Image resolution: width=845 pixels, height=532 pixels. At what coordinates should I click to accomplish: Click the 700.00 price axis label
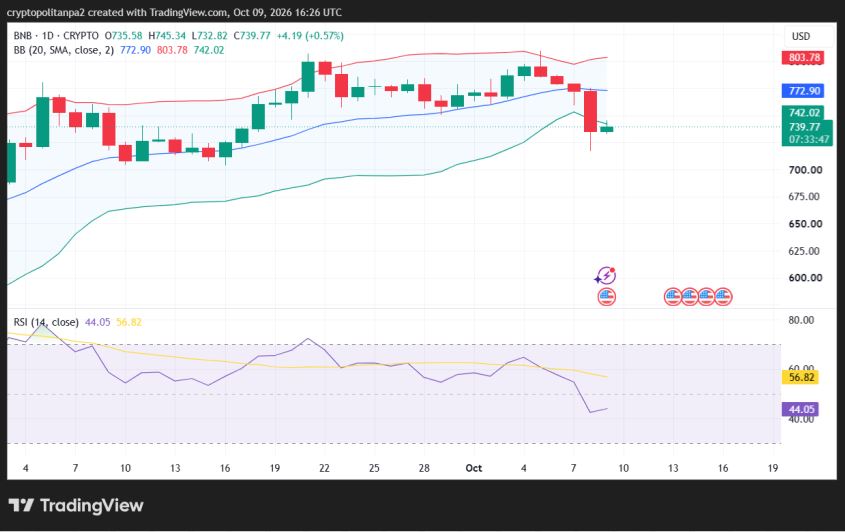coord(805,170)
